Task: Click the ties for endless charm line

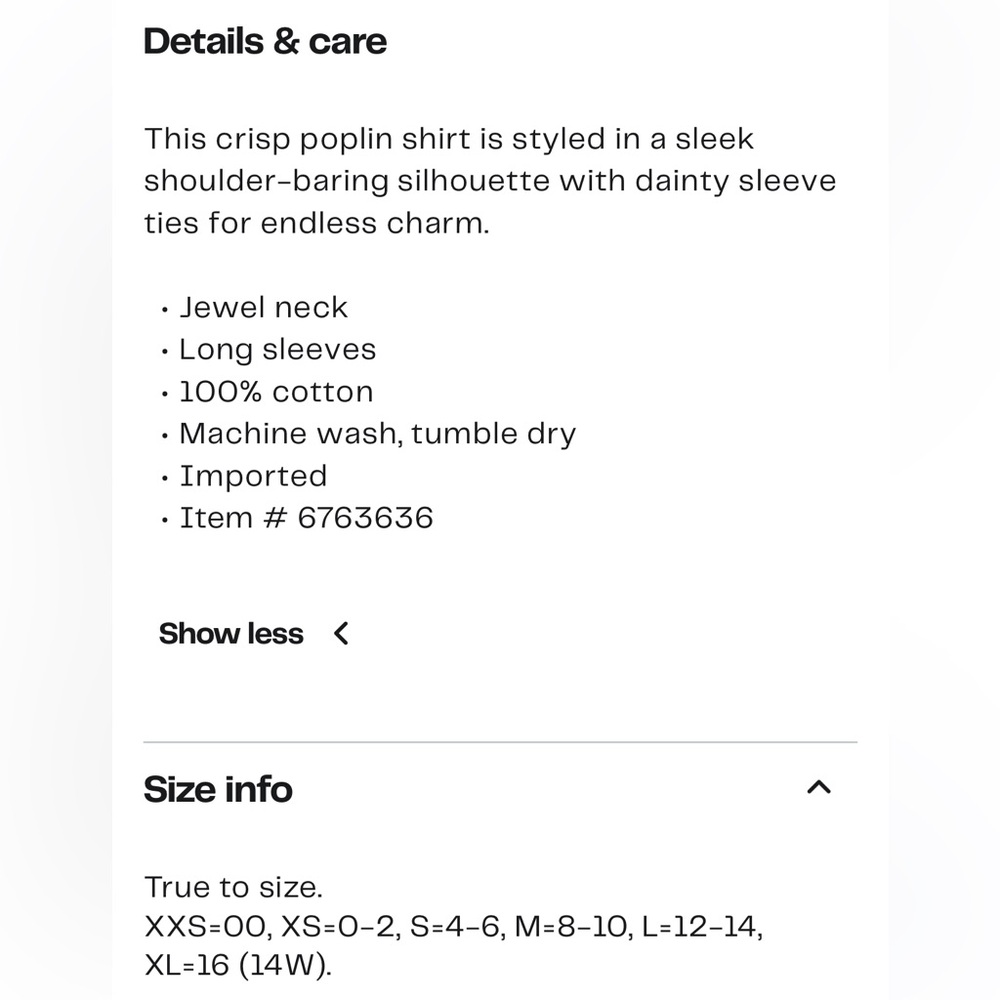Action: [x=317, y=223]
